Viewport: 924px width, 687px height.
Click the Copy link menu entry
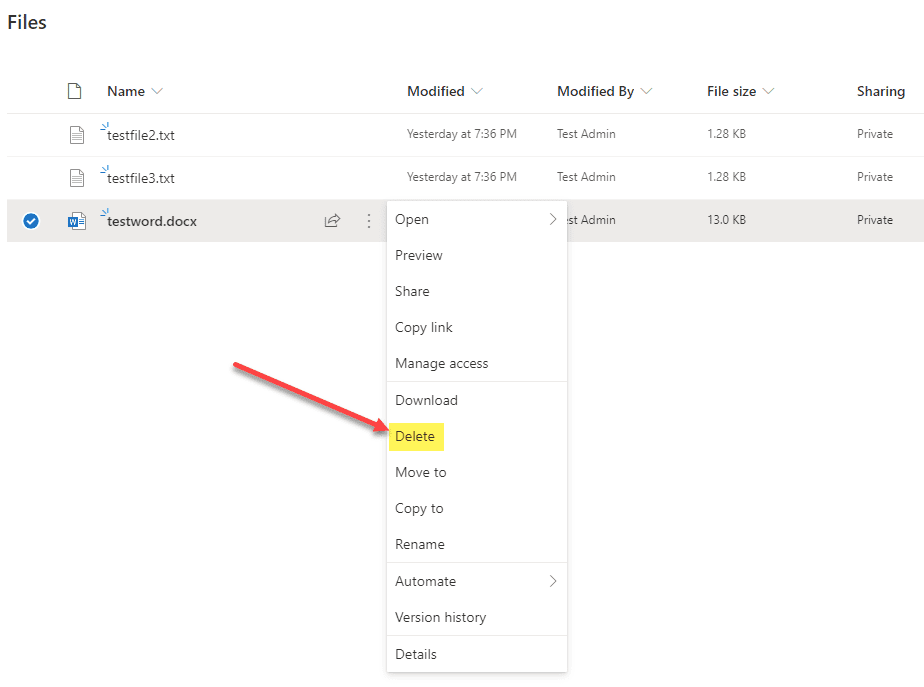421,327
